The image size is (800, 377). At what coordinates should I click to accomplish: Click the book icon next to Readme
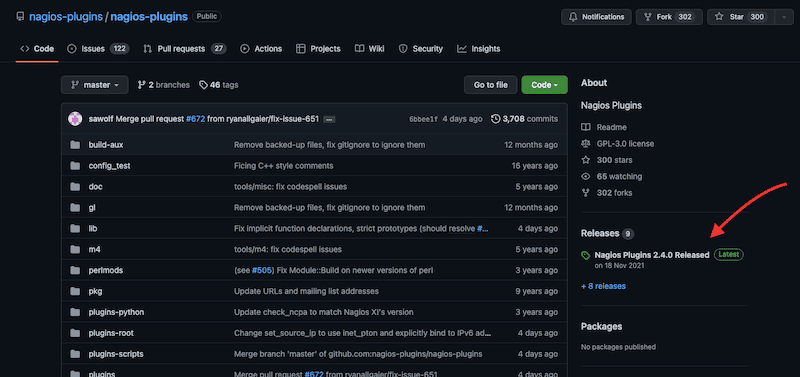click(x=586, y=127)
